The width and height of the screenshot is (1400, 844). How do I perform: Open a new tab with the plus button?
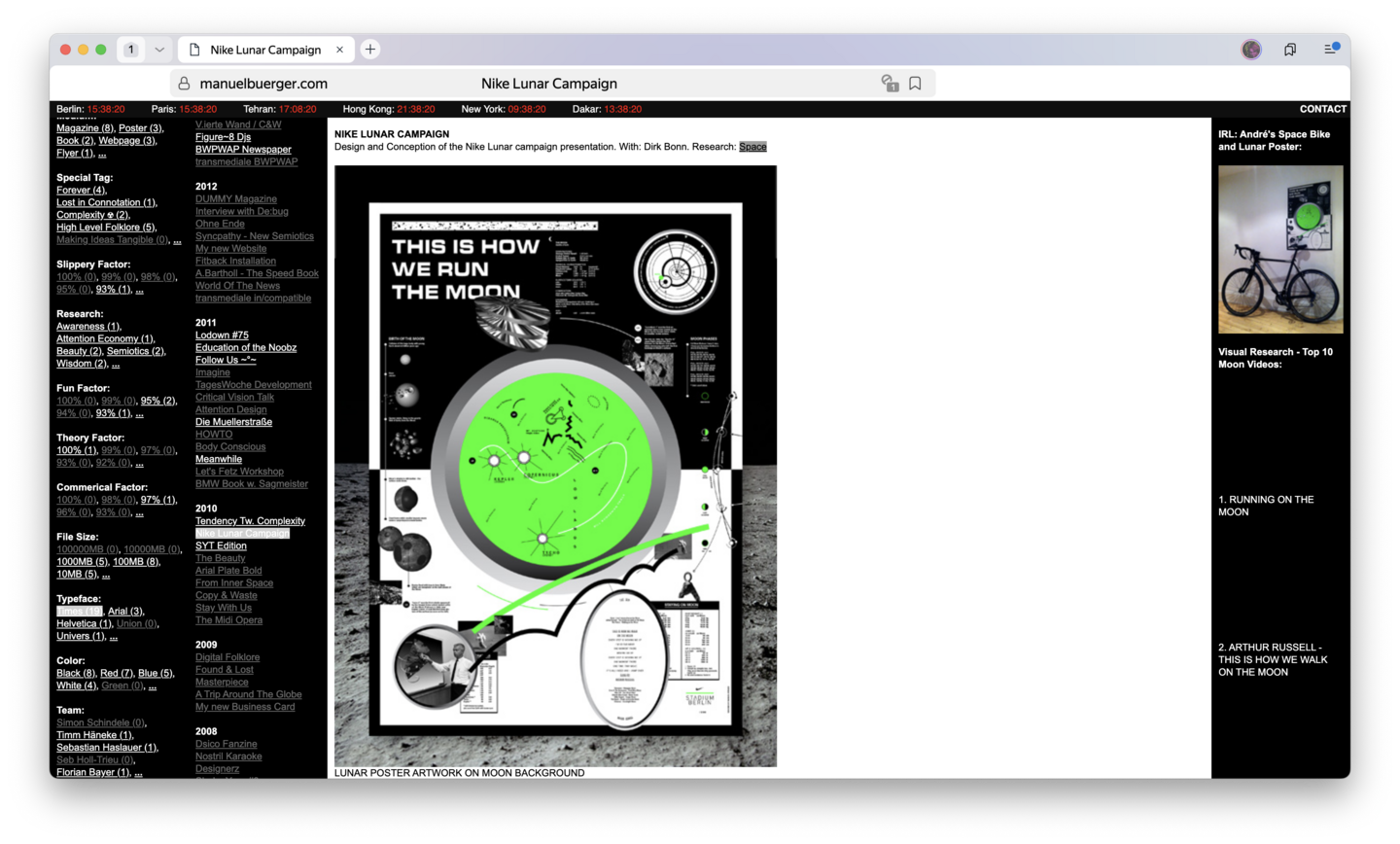(370, 50)
